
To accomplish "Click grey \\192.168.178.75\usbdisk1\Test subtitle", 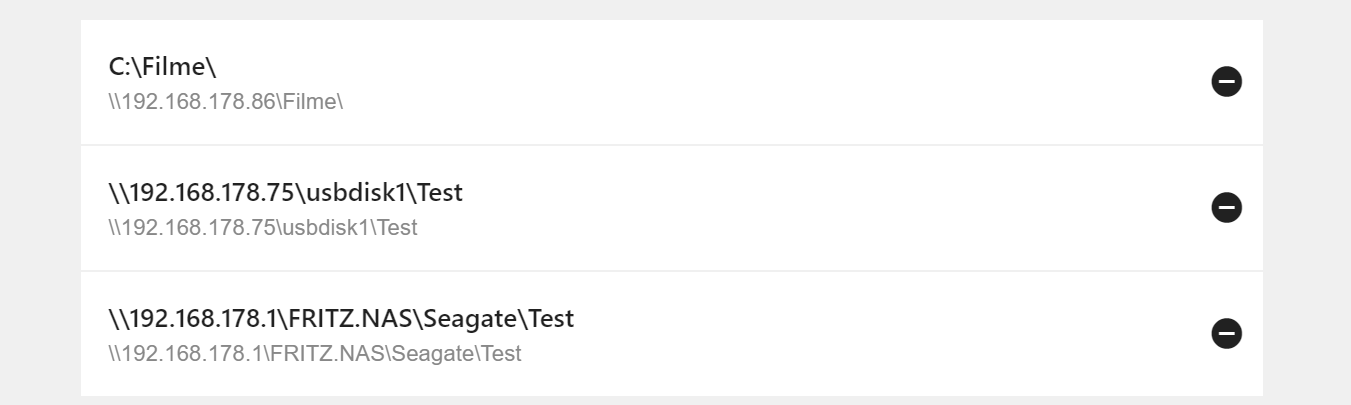I will (262, 227).
